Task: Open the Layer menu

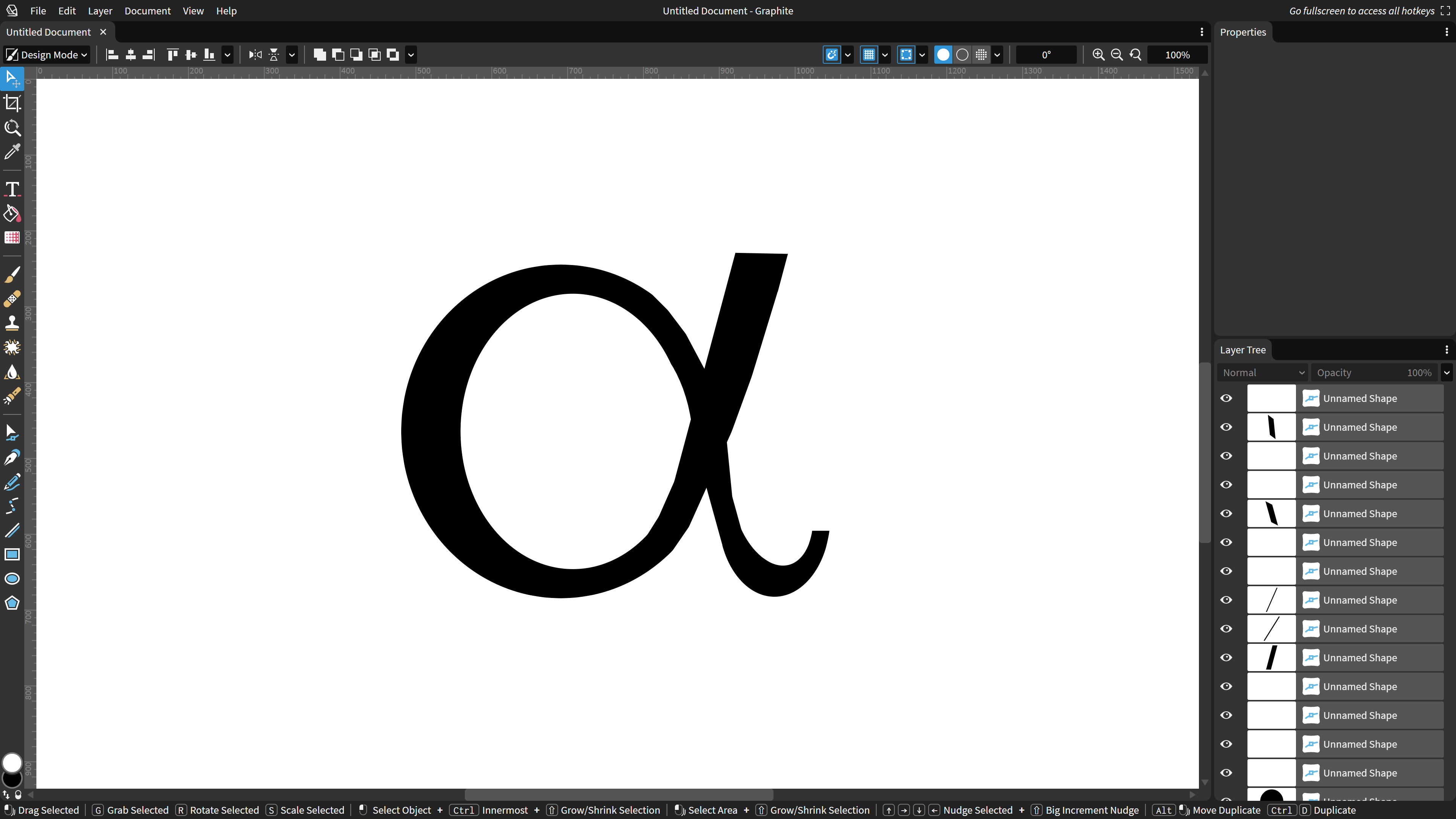Action: 100,11
